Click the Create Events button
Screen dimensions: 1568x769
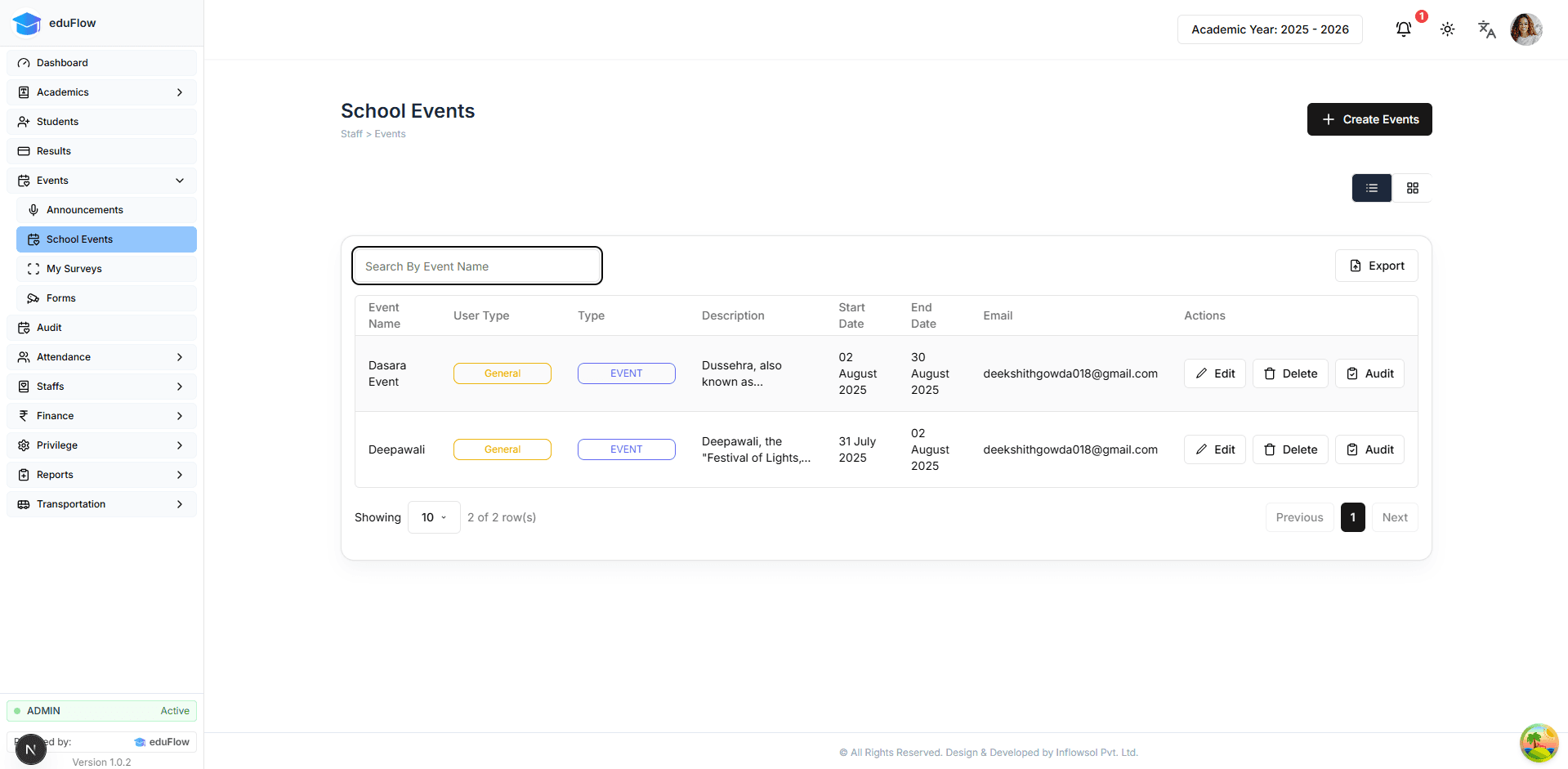[1369, 119]
